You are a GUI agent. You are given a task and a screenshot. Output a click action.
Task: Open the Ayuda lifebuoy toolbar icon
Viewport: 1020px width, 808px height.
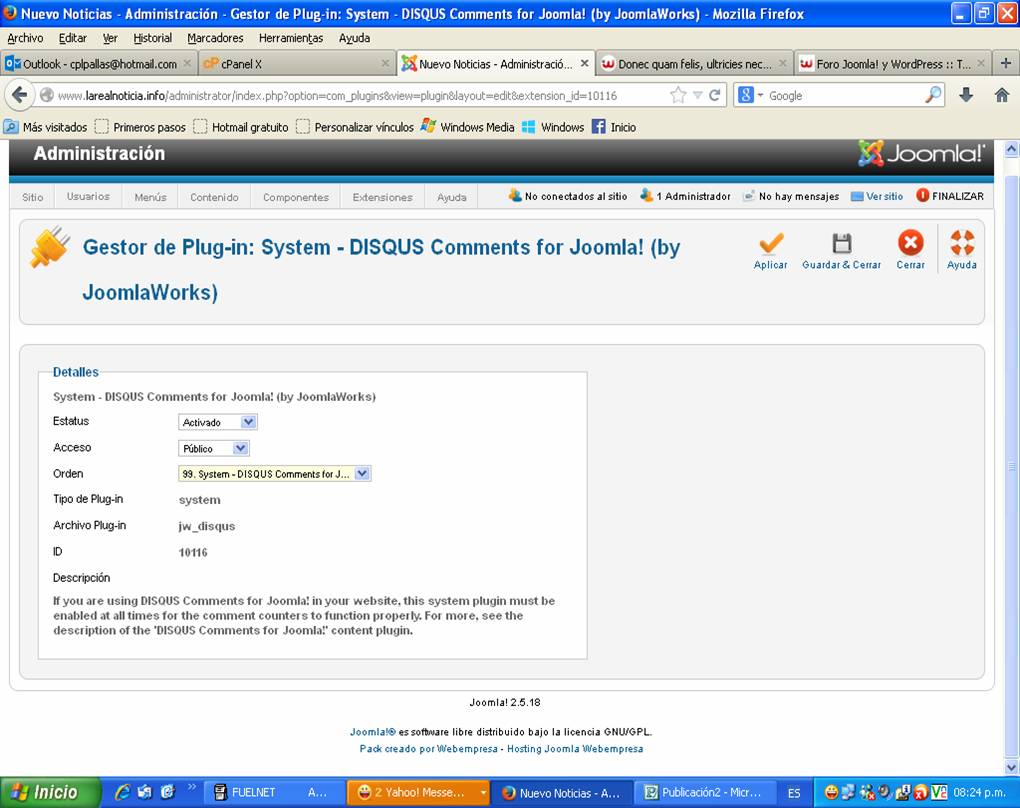click(962, 243)
